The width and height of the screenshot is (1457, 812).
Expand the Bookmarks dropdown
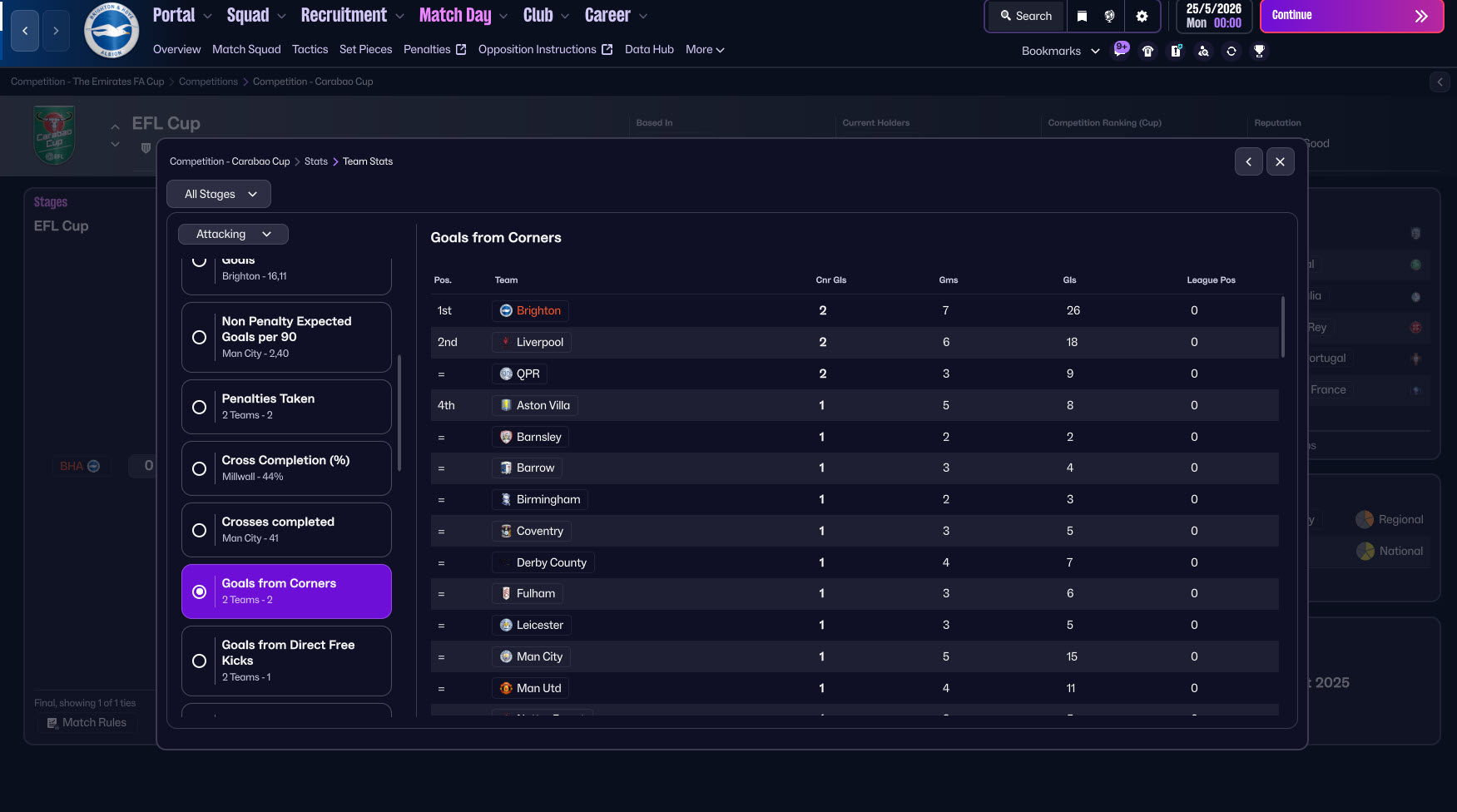1060,51
